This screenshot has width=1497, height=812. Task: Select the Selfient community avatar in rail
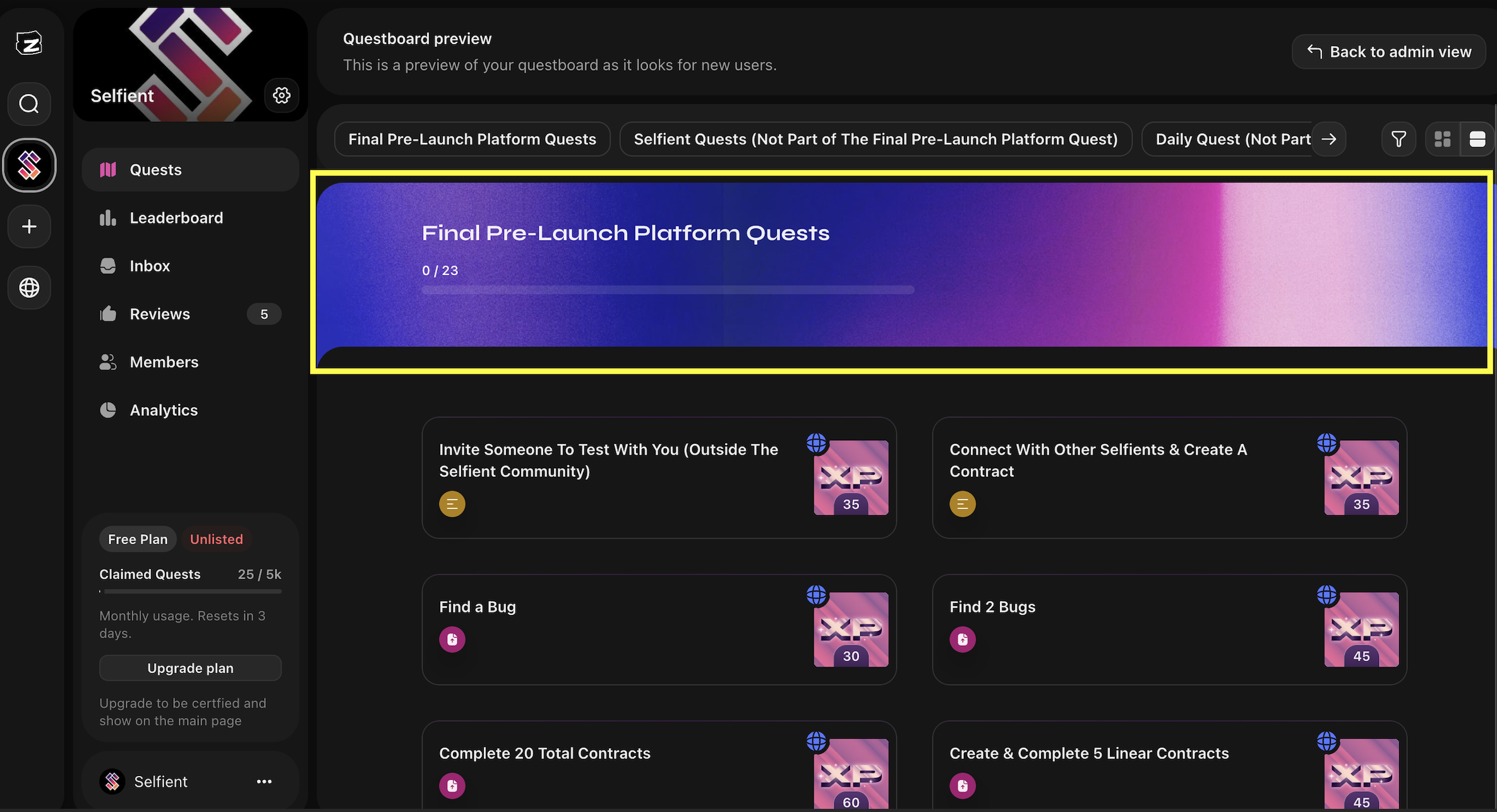29,165
